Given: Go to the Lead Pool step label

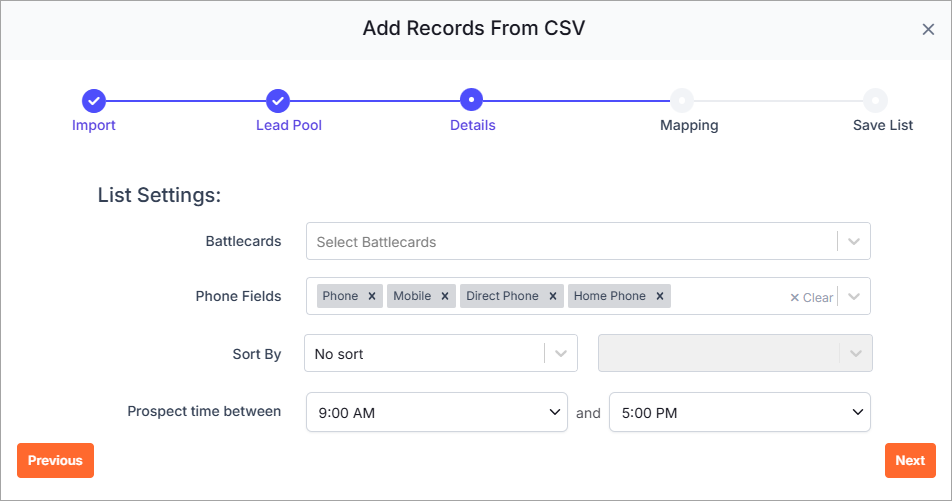Looking at the screenshot, I should coord(289,125).
